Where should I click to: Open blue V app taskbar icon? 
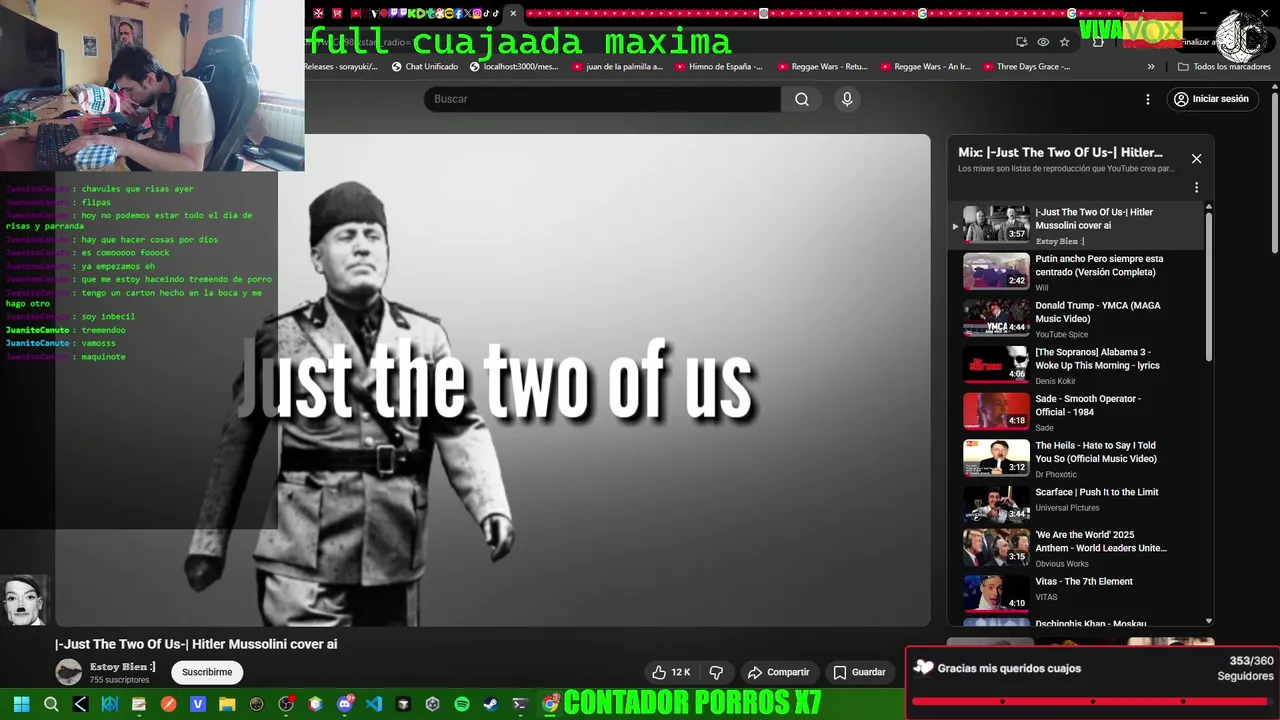point(198,704)
